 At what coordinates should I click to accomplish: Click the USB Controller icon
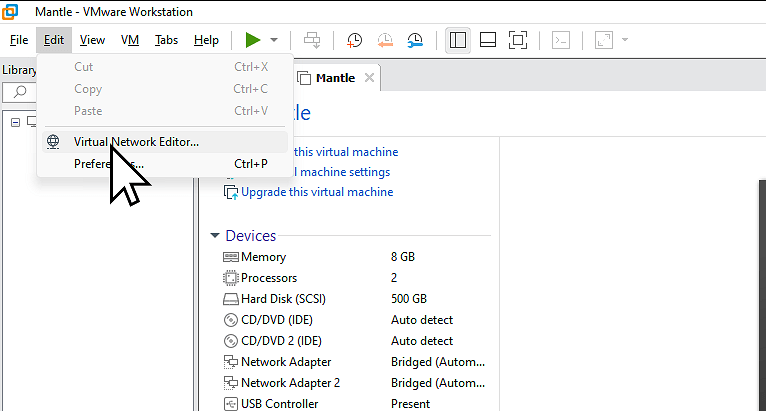coord(231,404)
